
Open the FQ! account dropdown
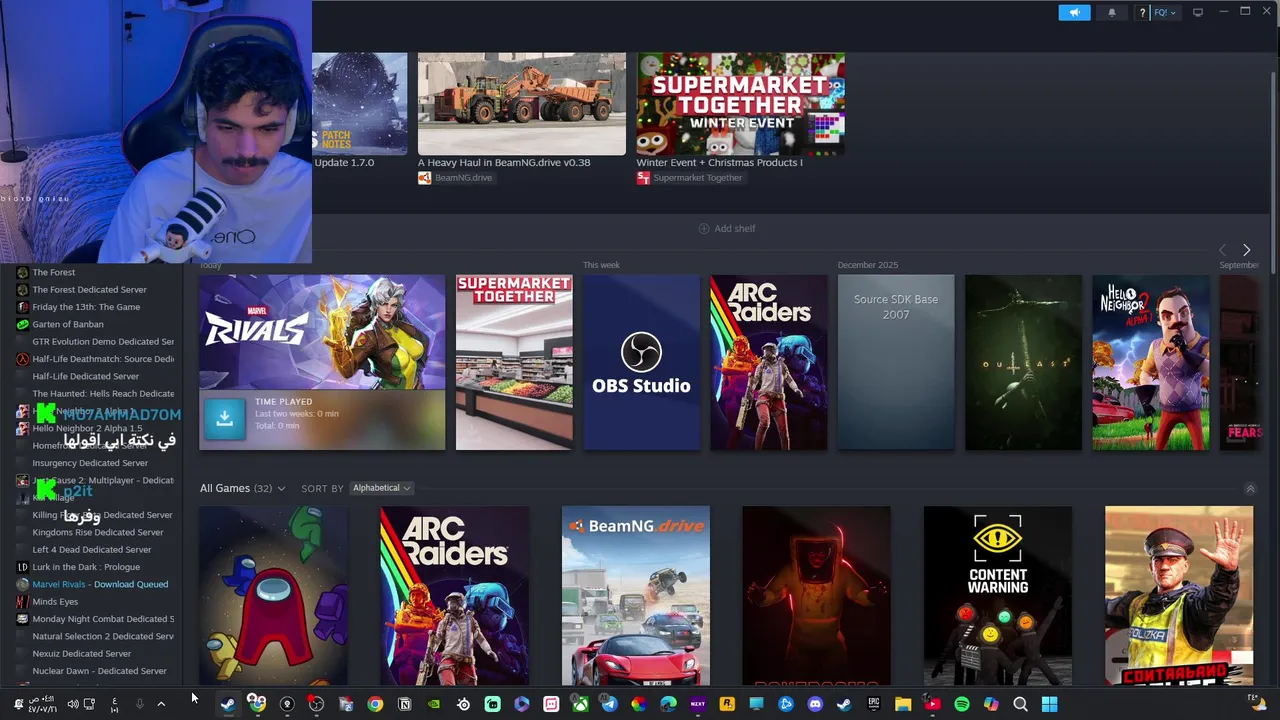tap(1165, 12)
